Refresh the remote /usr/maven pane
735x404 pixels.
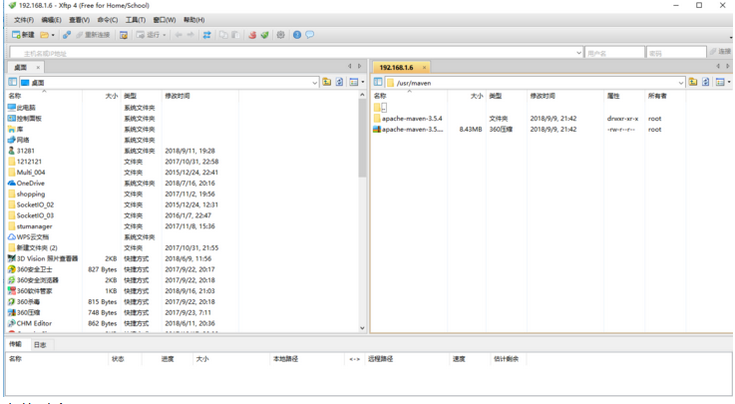(x=705, y=82)
